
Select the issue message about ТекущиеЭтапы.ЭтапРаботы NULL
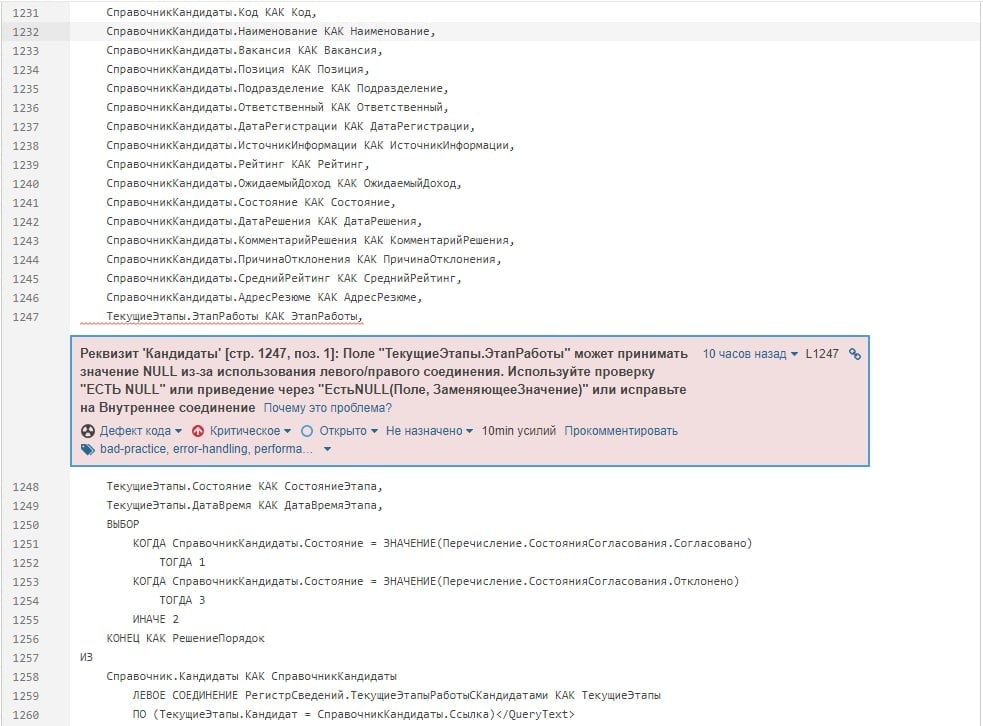[384, 381]
